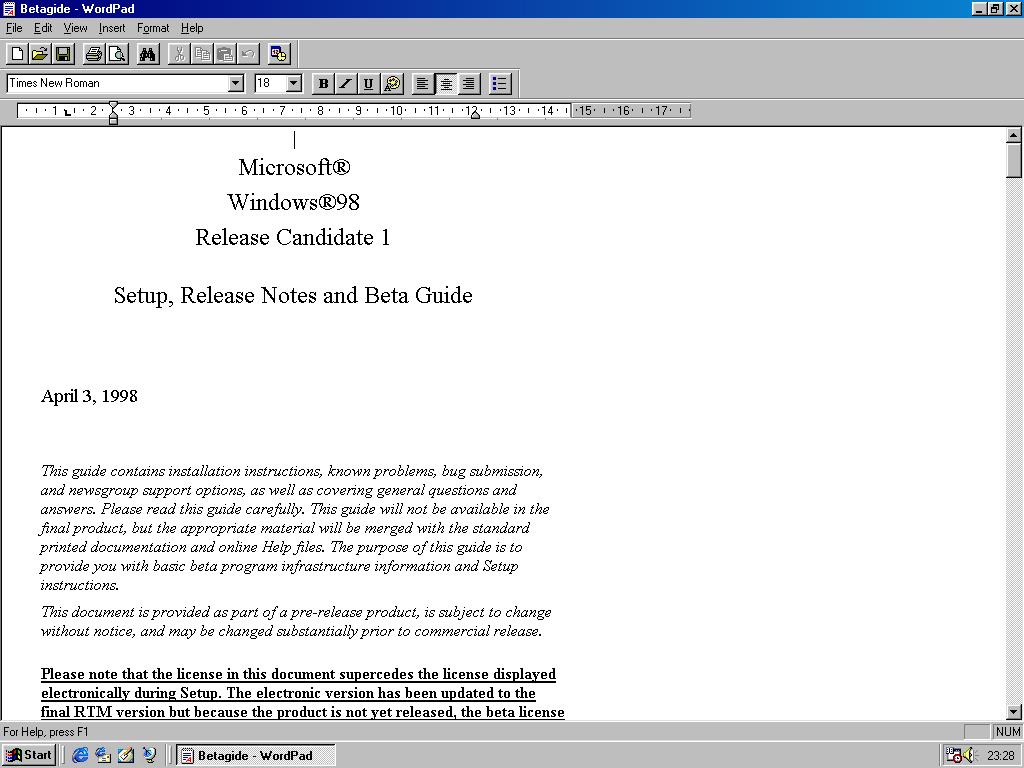
Task: Insert Date/Time using toolbar icon
Action: click(x=279, y=54)
